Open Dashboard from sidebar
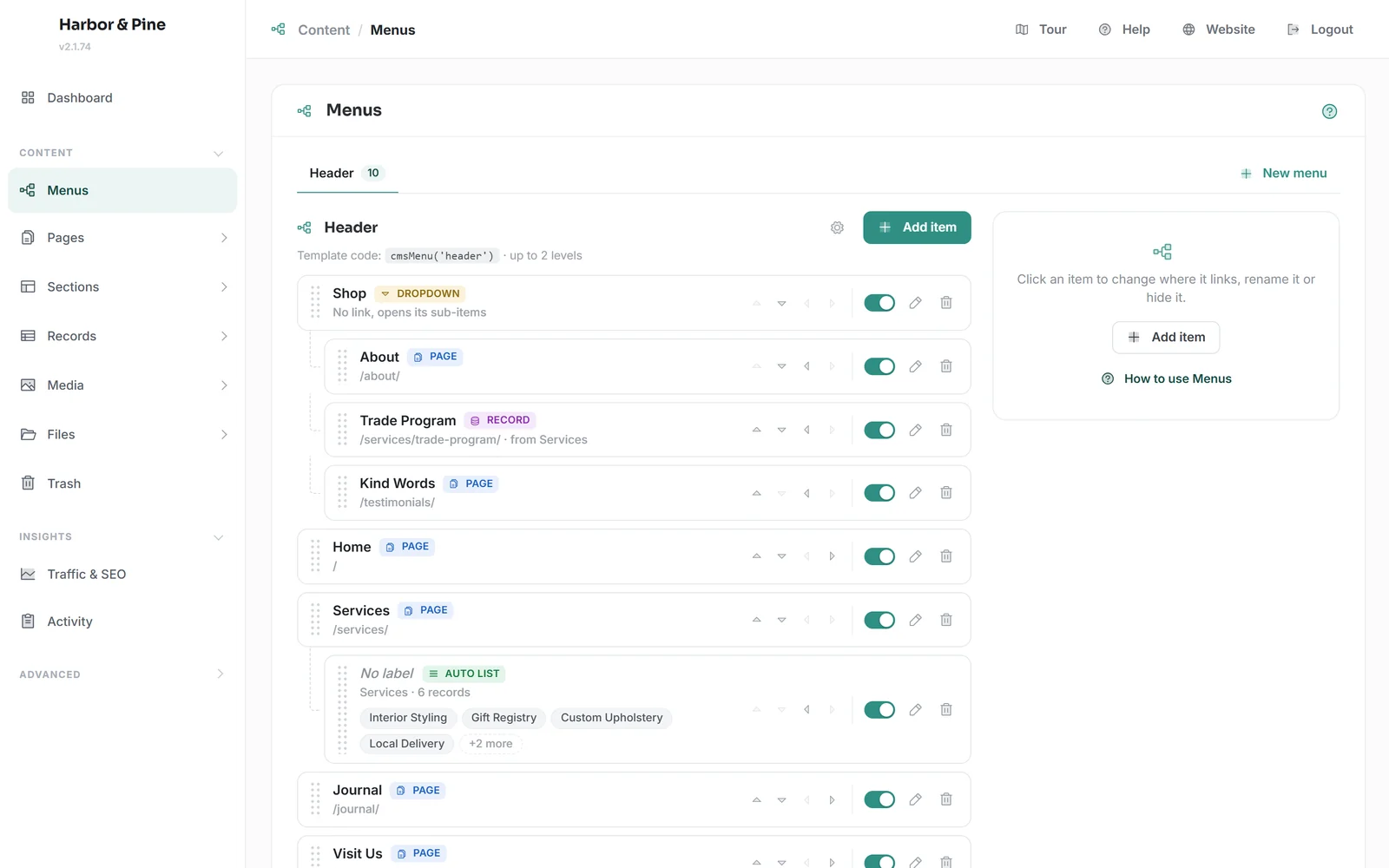Screen dimensions: 1389x868 (x=122, y=98)
